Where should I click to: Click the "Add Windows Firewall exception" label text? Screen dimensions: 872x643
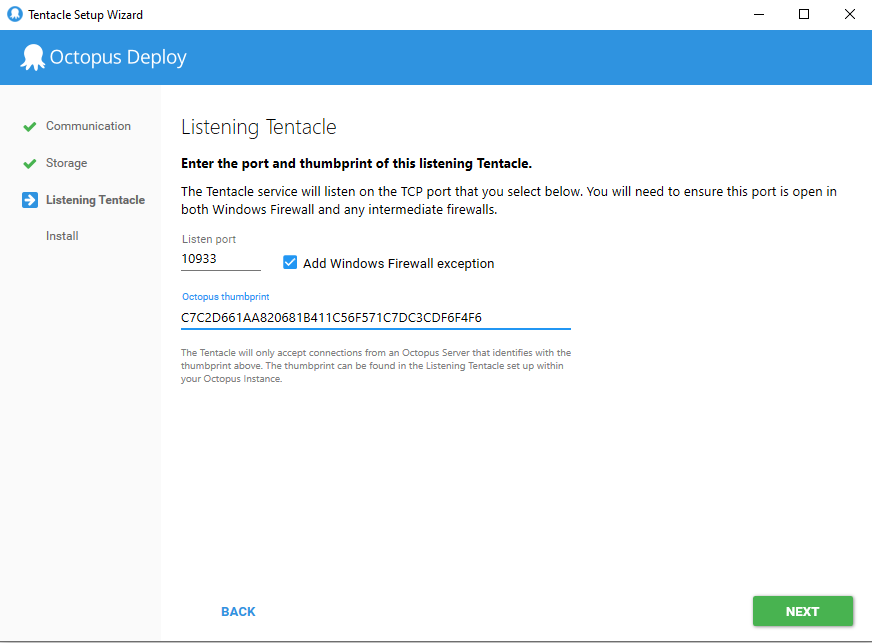[398, 264]
